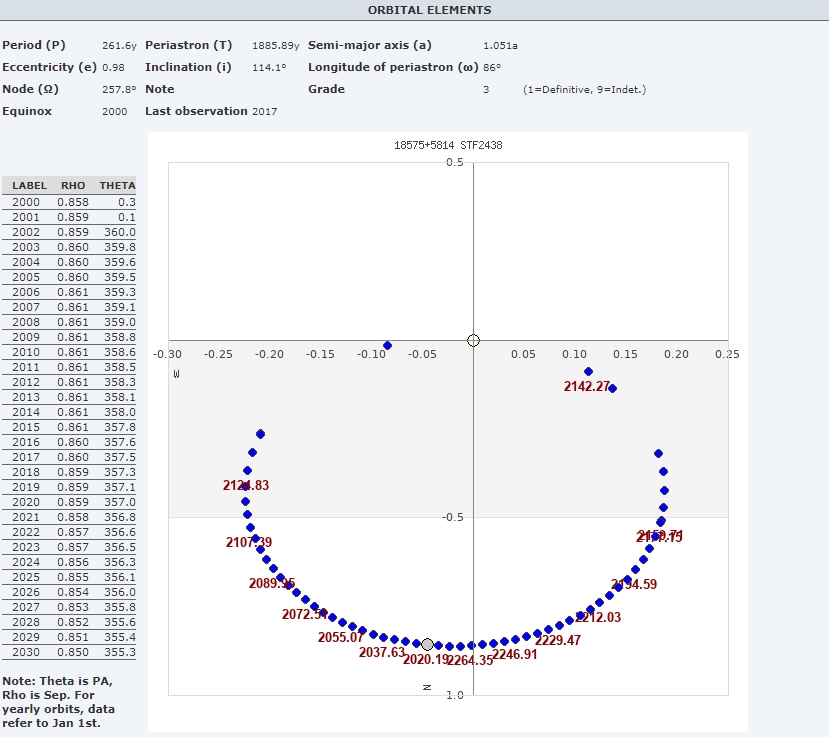The width and height of the screenshot is (829, 737).
Task: Select the 2124.83 epoch label on the orbit
Action: [245, 485]
